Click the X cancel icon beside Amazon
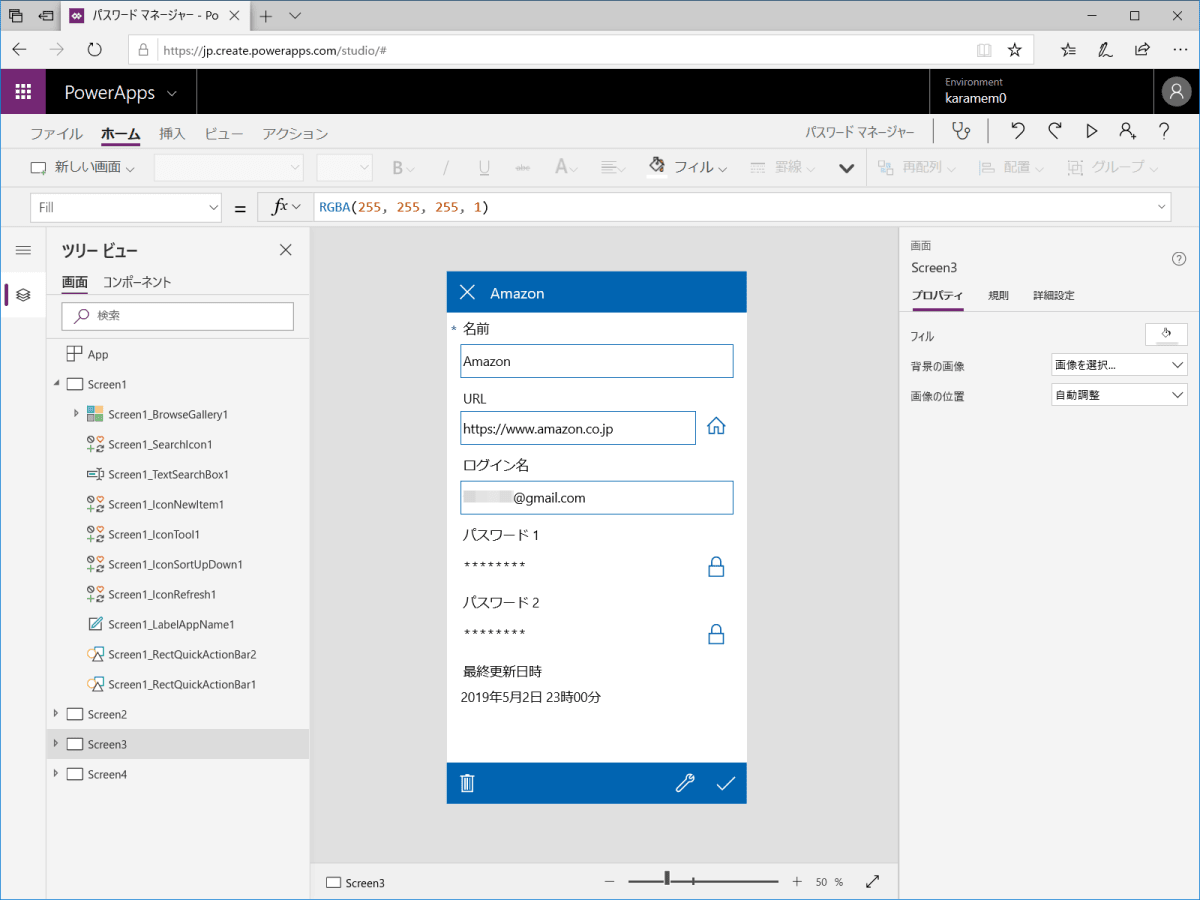This screenshot has width=1200, height=900. pyautogui.click(x=467, y=292)
